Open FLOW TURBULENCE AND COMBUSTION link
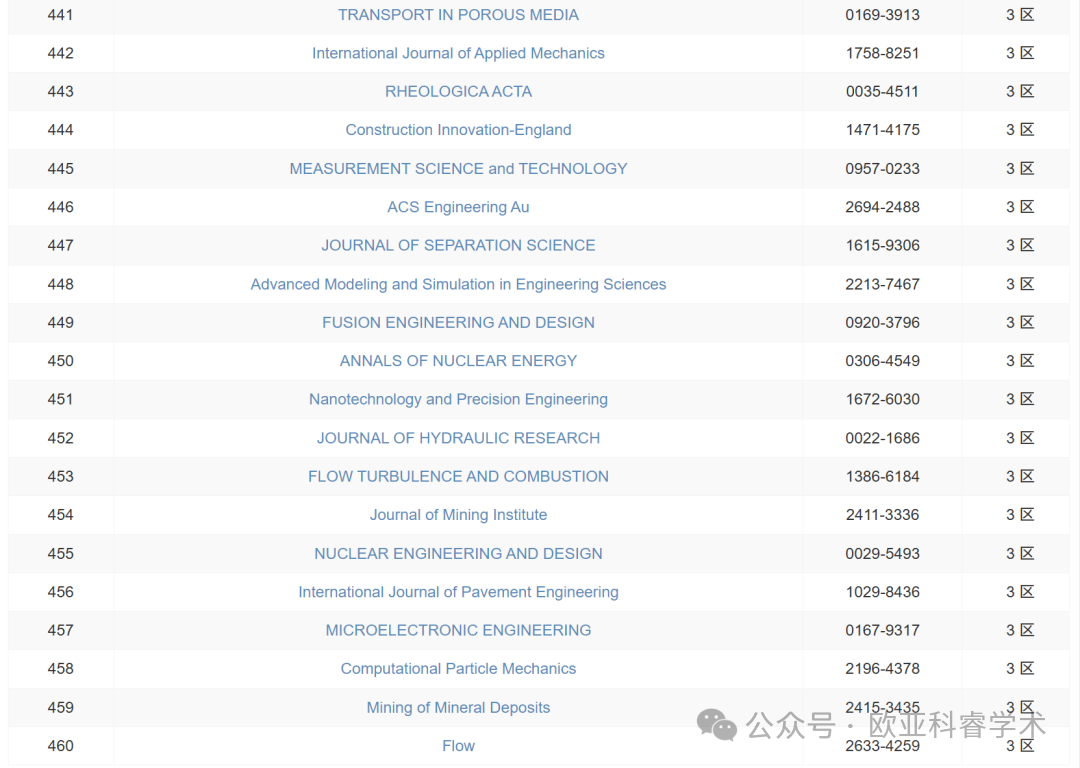 (458, 476)
